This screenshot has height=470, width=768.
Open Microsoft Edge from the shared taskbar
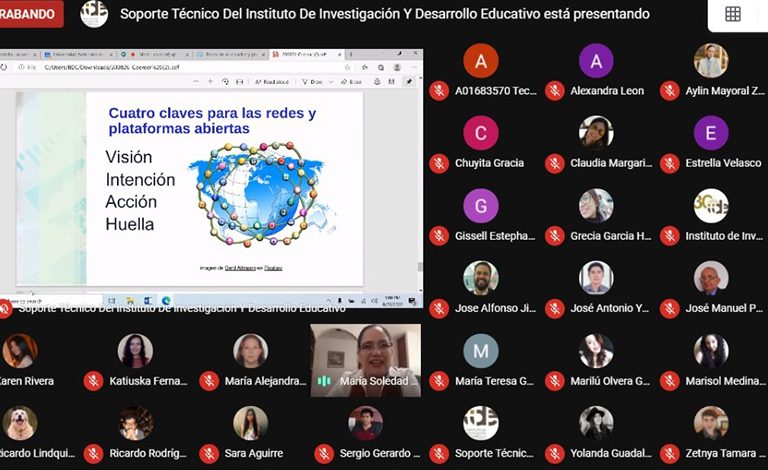[x=166, y=300]
